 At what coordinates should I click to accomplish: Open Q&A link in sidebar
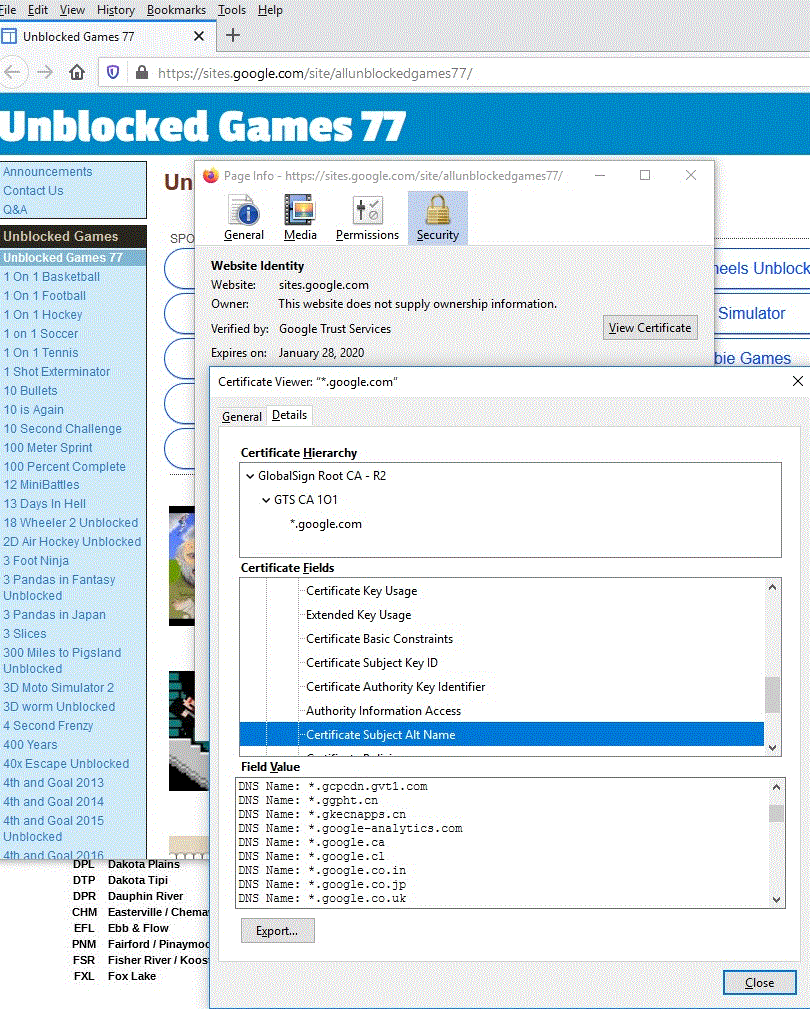(15, 209)
